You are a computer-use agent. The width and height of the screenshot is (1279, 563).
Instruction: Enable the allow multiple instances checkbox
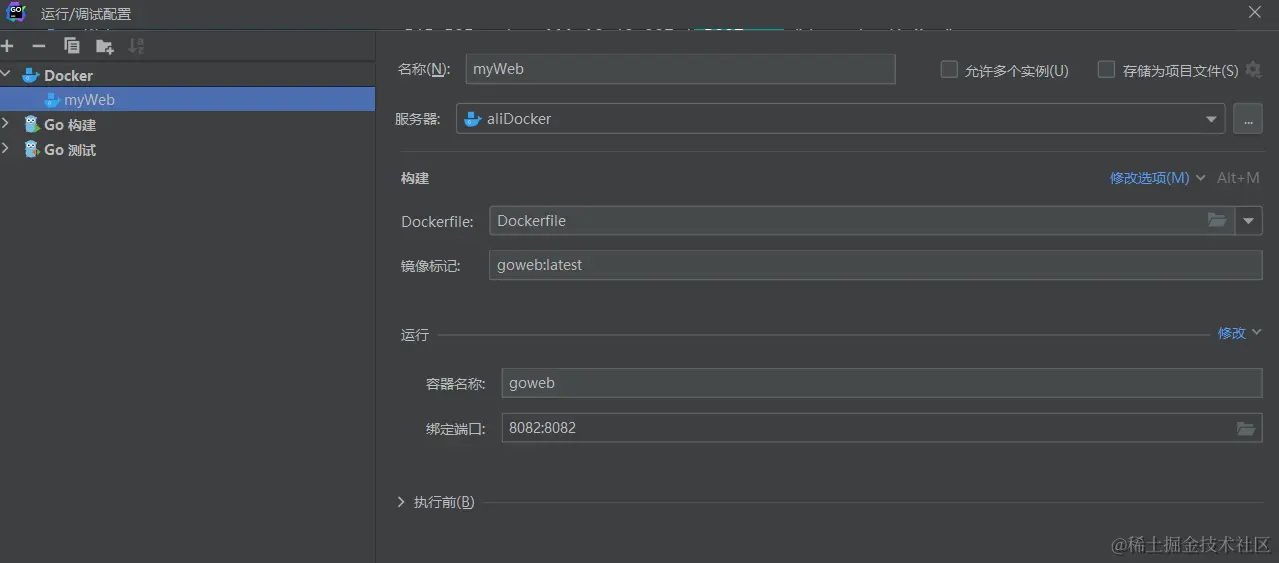949,70
